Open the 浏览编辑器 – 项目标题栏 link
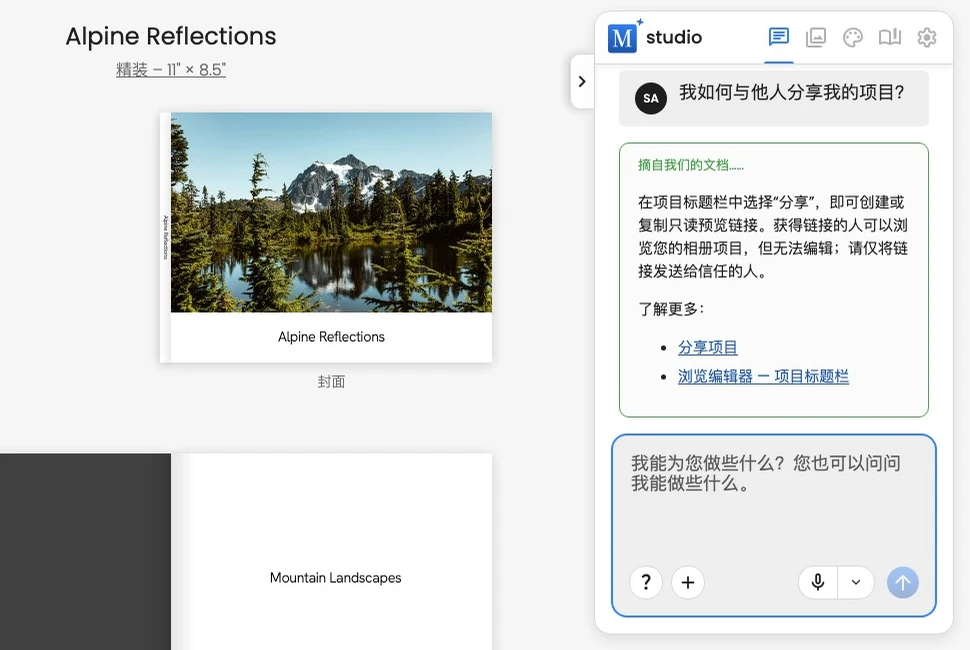Viewport: 970px width, 650px height. point(763,376)
